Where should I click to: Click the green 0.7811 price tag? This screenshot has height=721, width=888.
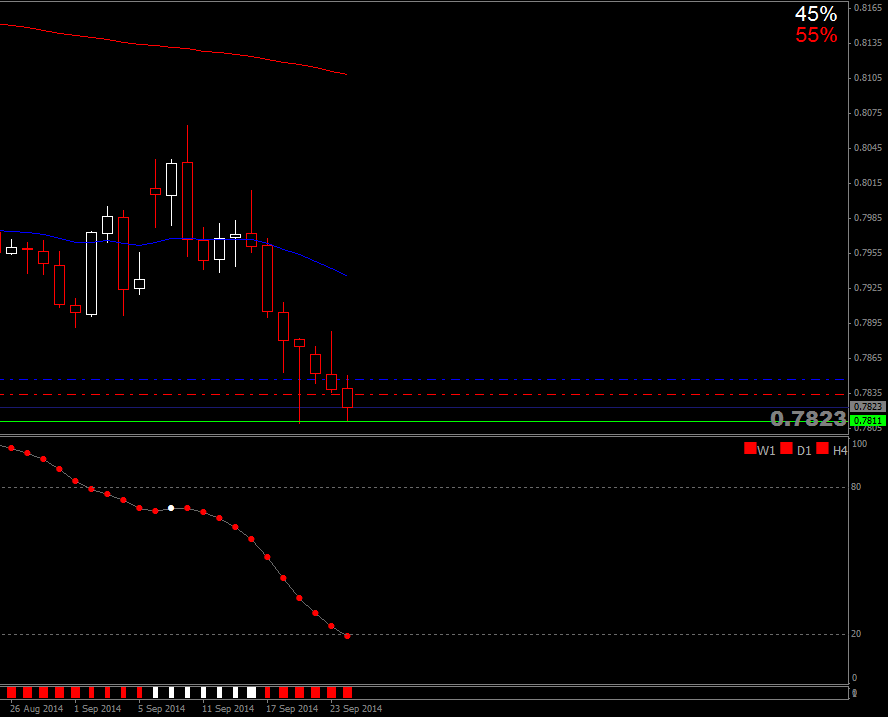point(868,421)
